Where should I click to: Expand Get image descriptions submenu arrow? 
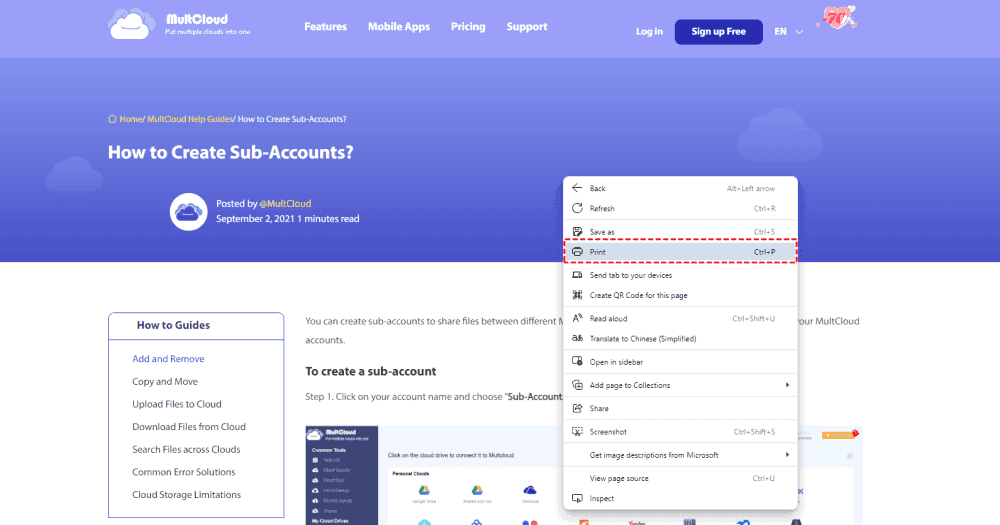[x=787, y=455]
